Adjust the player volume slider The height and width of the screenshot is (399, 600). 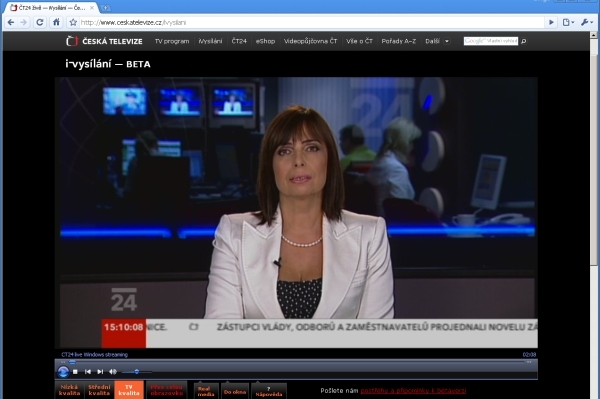click(x=137, y=371)
